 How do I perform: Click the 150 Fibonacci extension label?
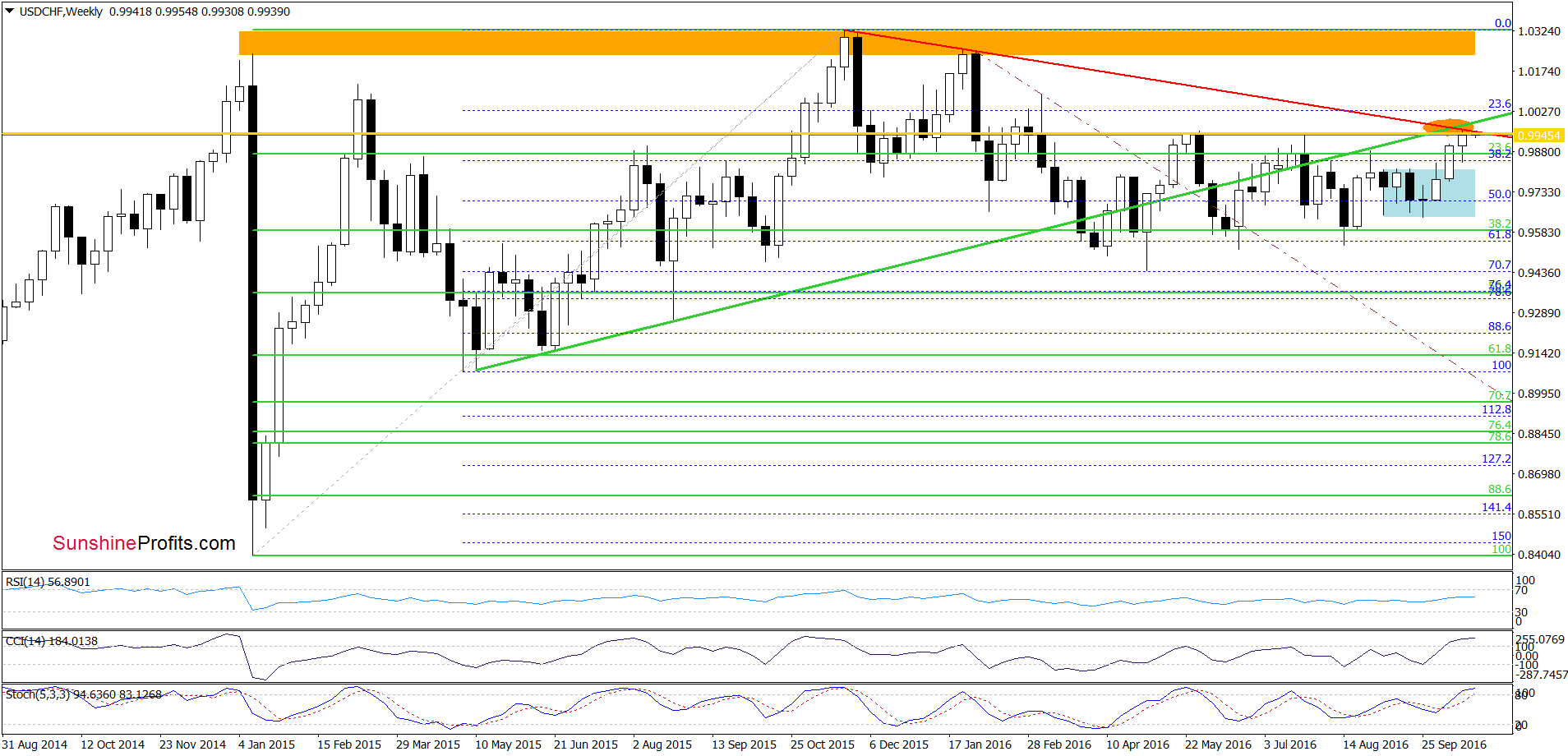[1501, 536]
